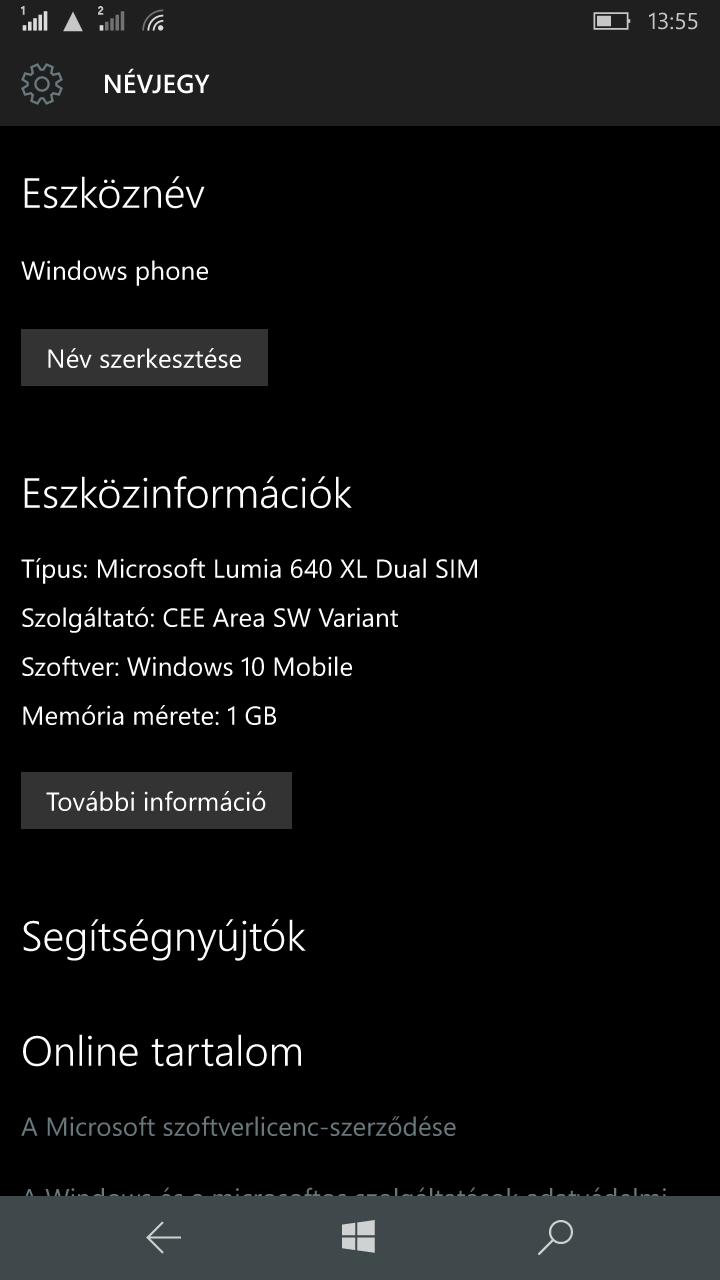The height and width of the screenshot is (1280, 720).
Task: Select the Eszköznév heading
Action: coord(113,193)
